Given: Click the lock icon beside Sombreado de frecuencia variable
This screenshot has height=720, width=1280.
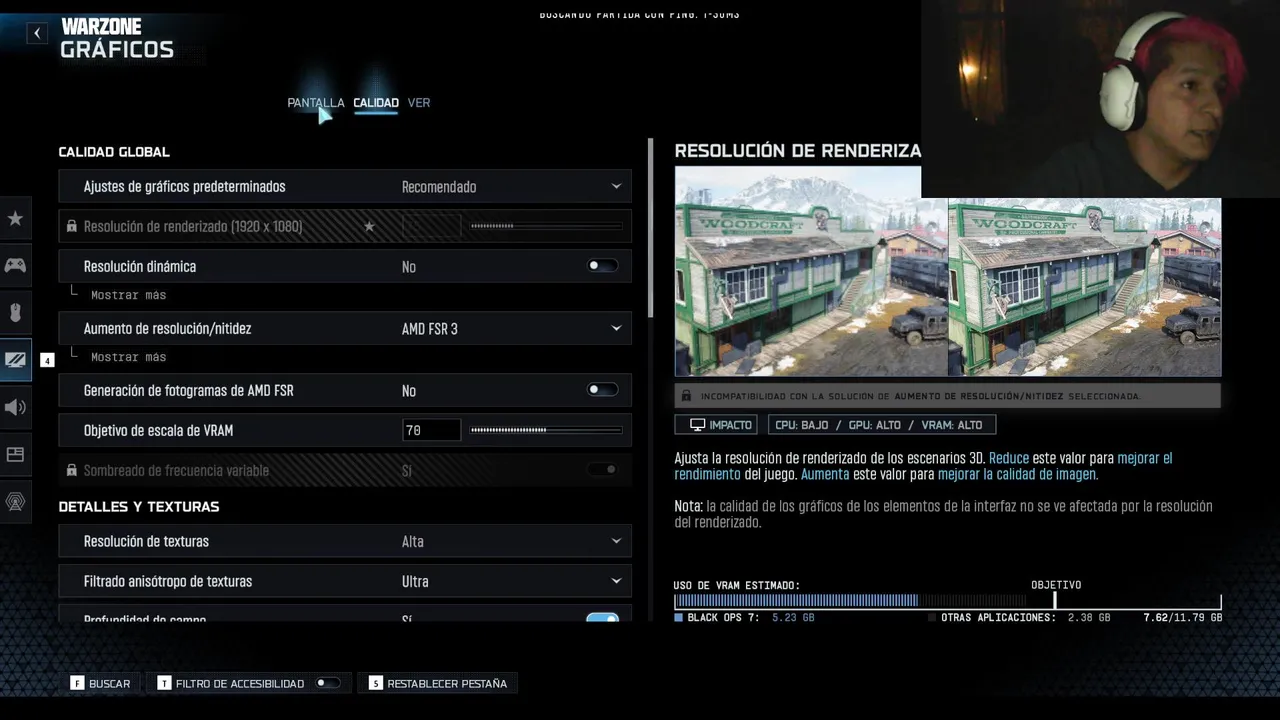Looking at the screenshot, I should [71, 470].
